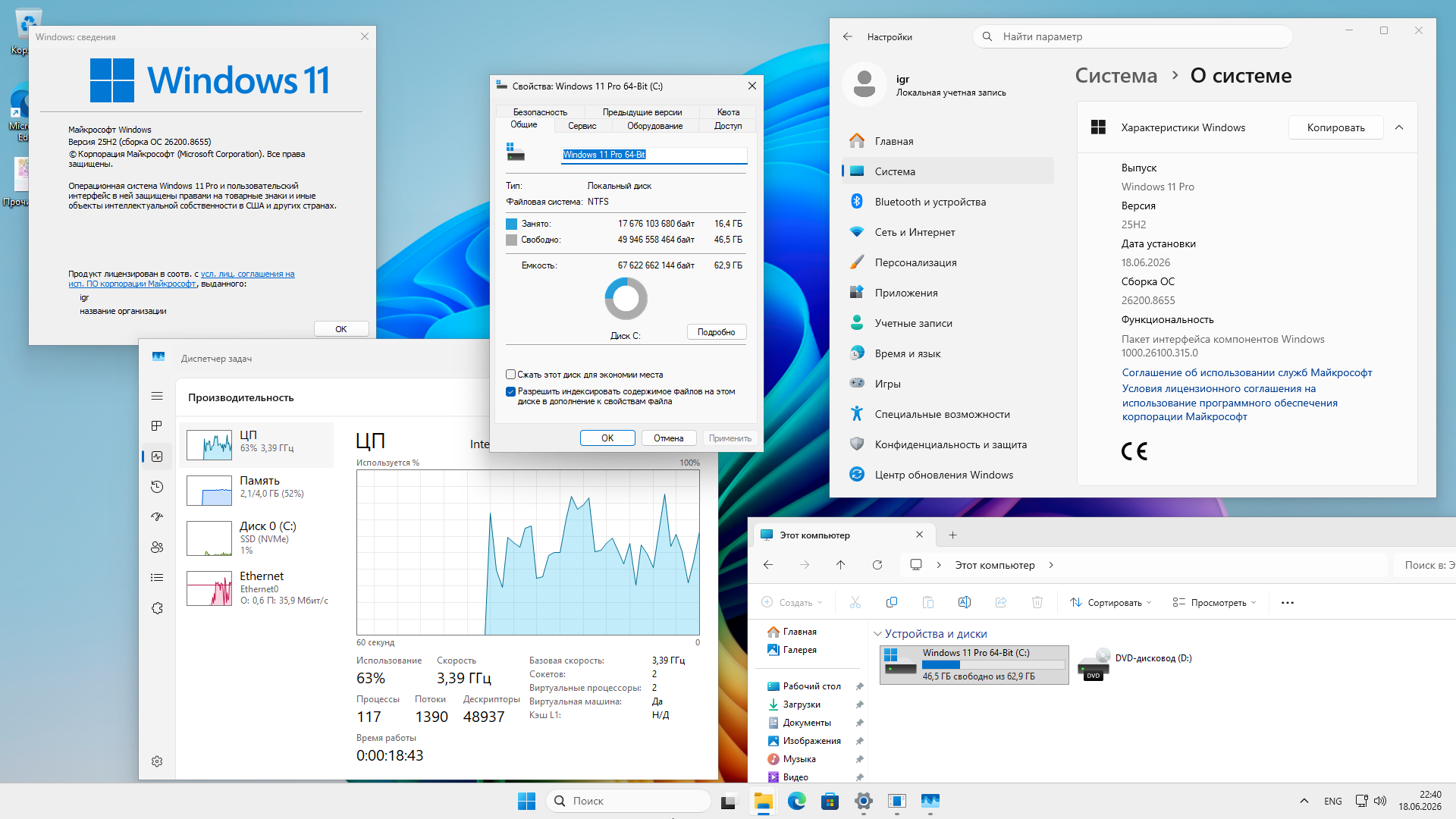
Task: Go up one folder level in Explorer
Action: 841,565
